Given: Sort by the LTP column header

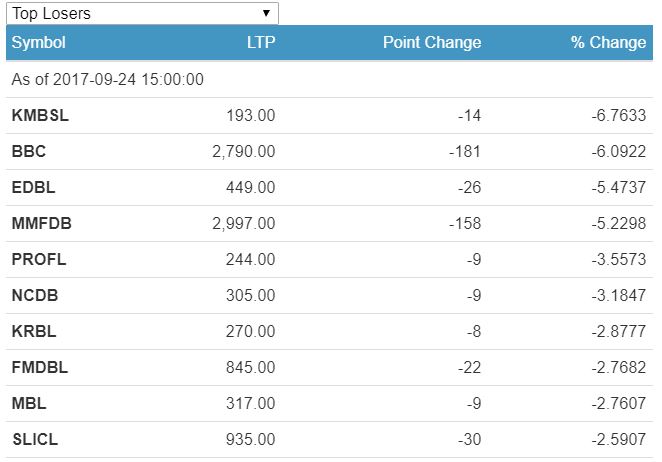Looking at the screenshot, I should pyautogui.click(x=260, y=43).
